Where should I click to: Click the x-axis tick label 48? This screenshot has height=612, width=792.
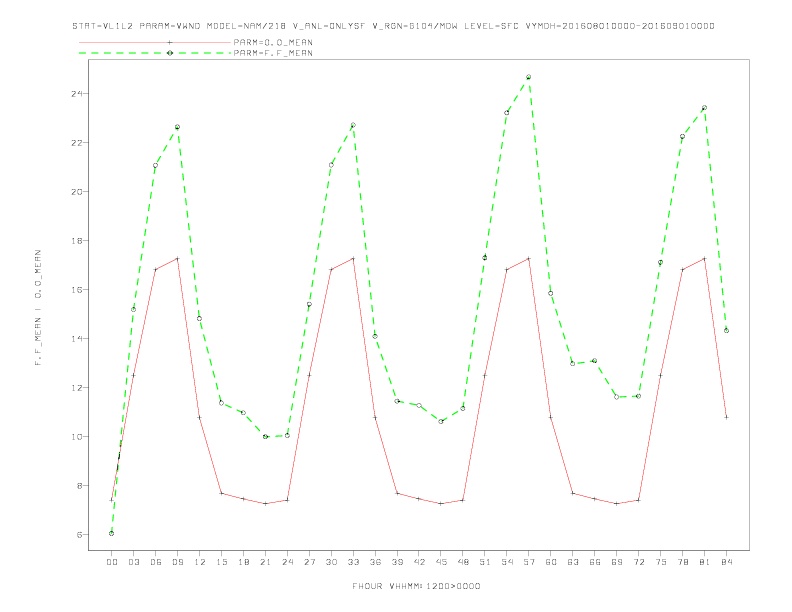click(463, 562)
